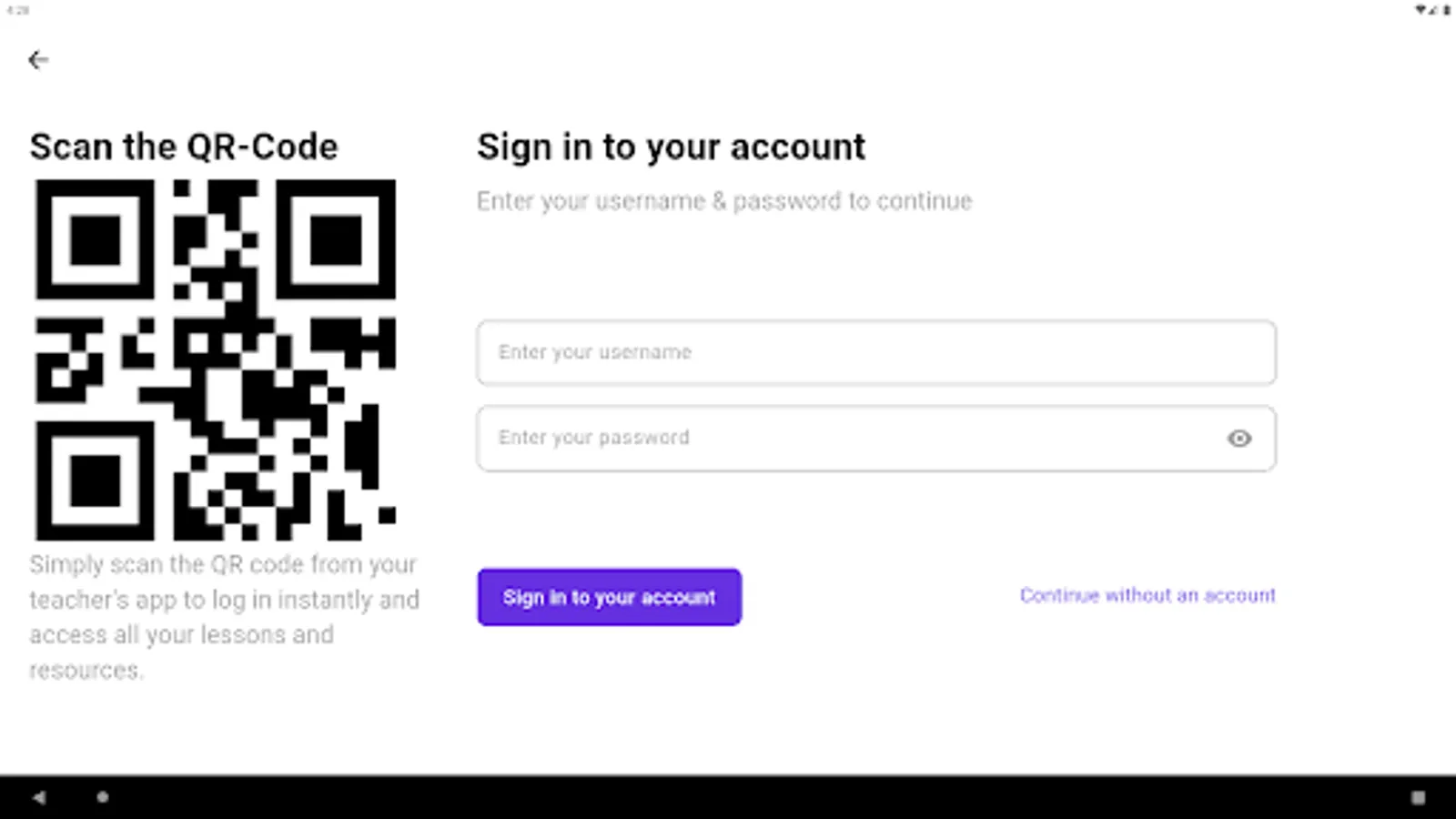1456x819 pixels.
Task: Toggle password visibility eye icon
Action: coord(1239,439)
